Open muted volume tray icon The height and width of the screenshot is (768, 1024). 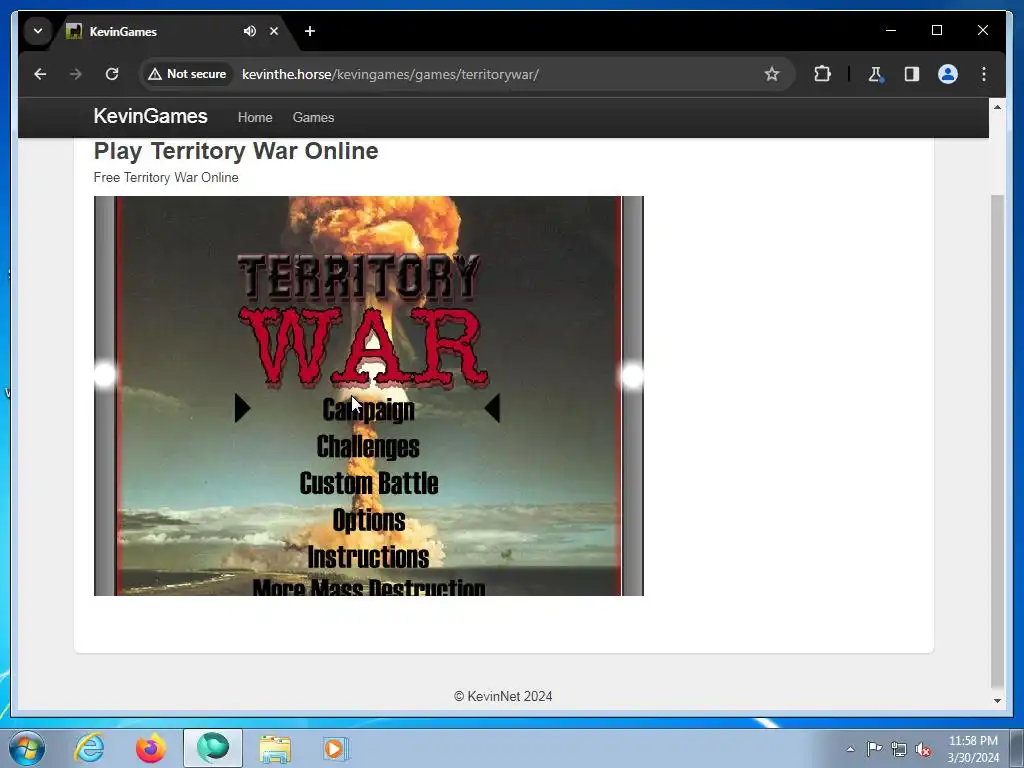(x=923, y=749)
